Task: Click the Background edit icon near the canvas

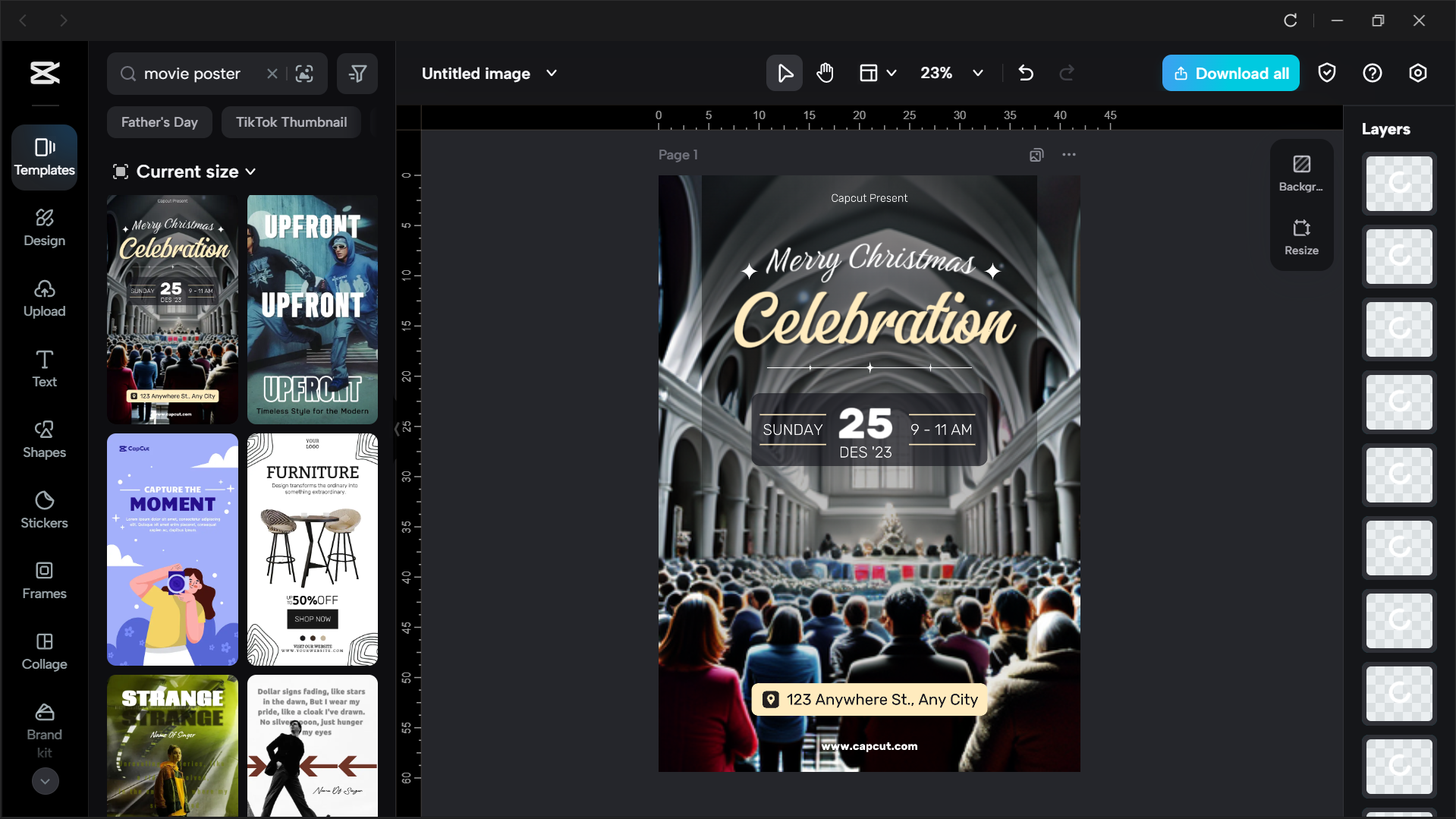Action: pos(1300,171)
